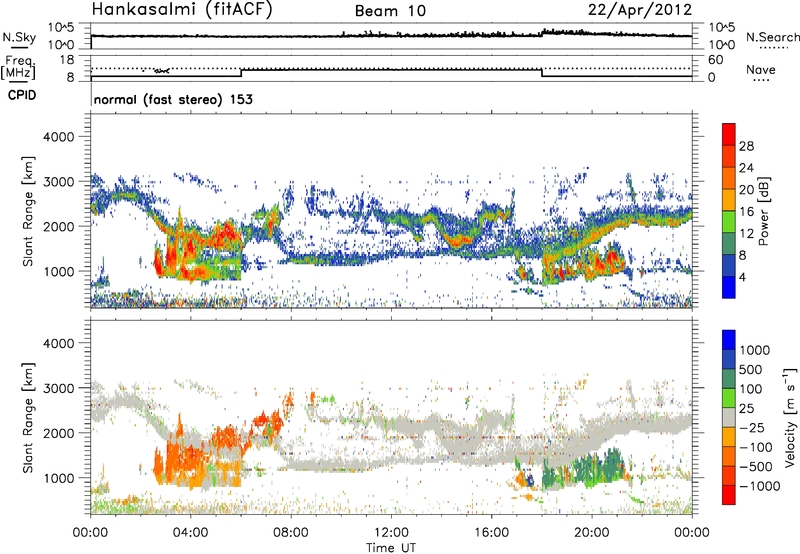Click the date '22/Apr/2012'
The height and width of the screenshot is (554, 800).
[640, 10]
